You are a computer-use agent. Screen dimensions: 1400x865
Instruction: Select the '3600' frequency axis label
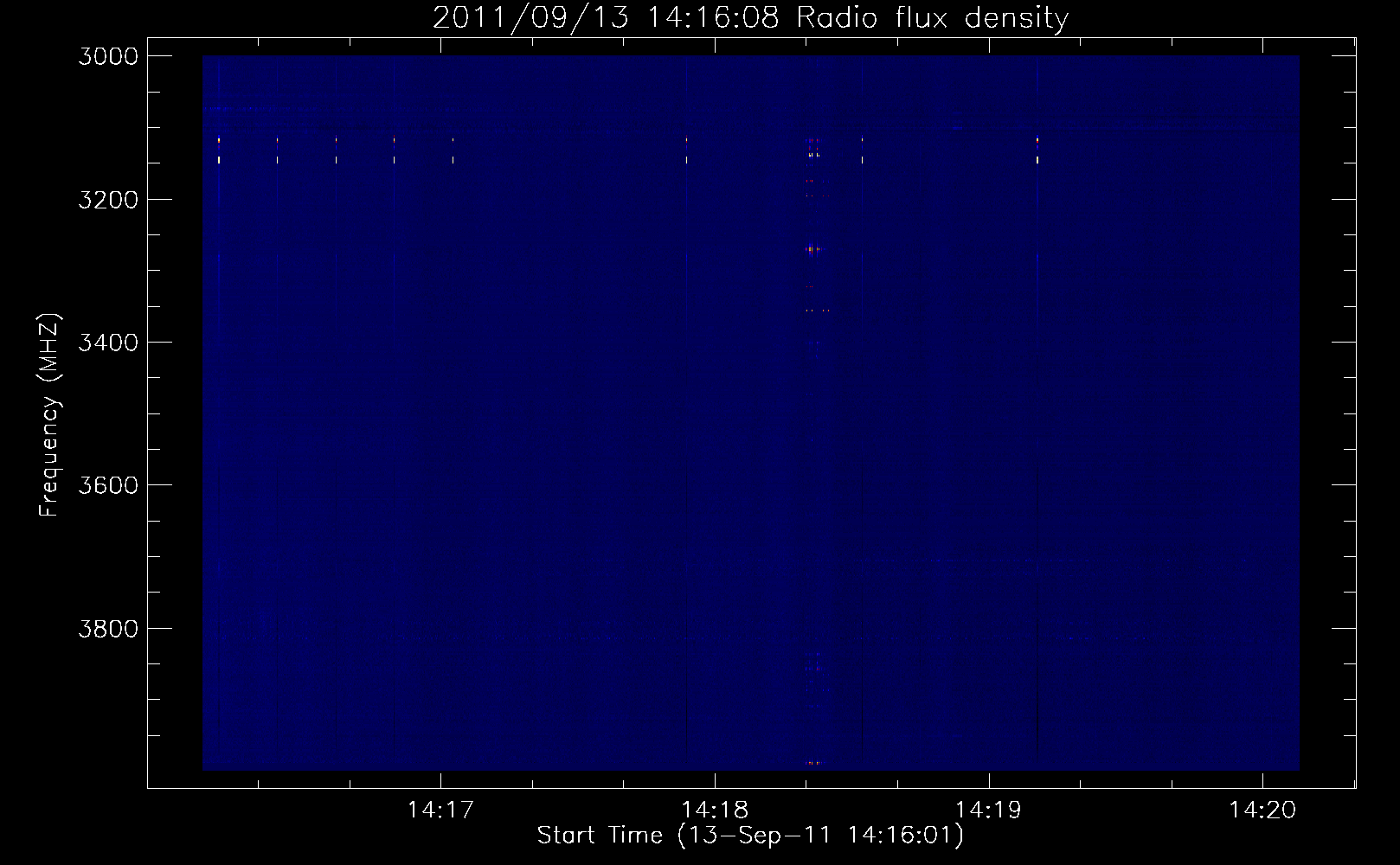coord(108,485)
